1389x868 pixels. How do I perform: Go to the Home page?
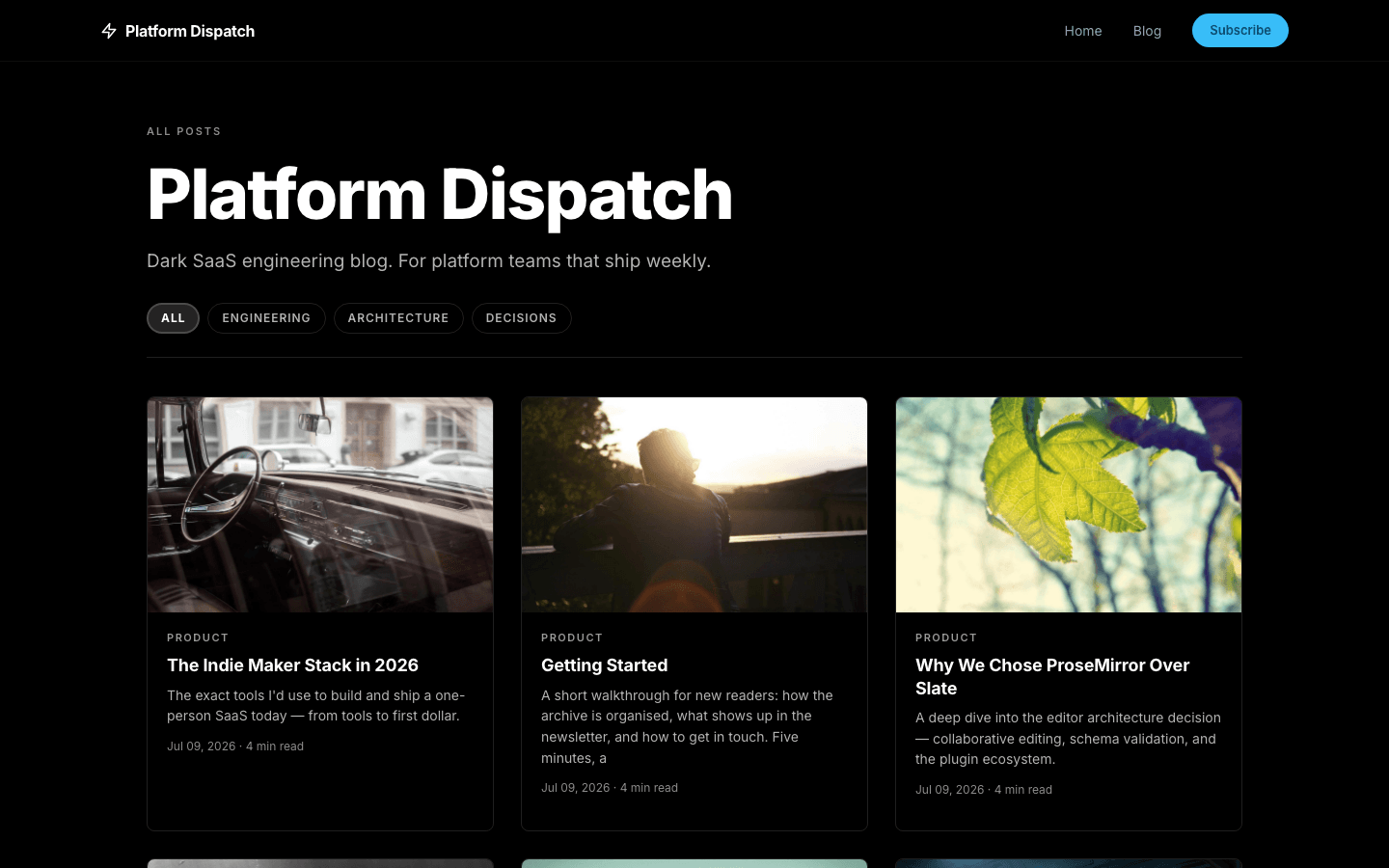tap(1082, 31)
